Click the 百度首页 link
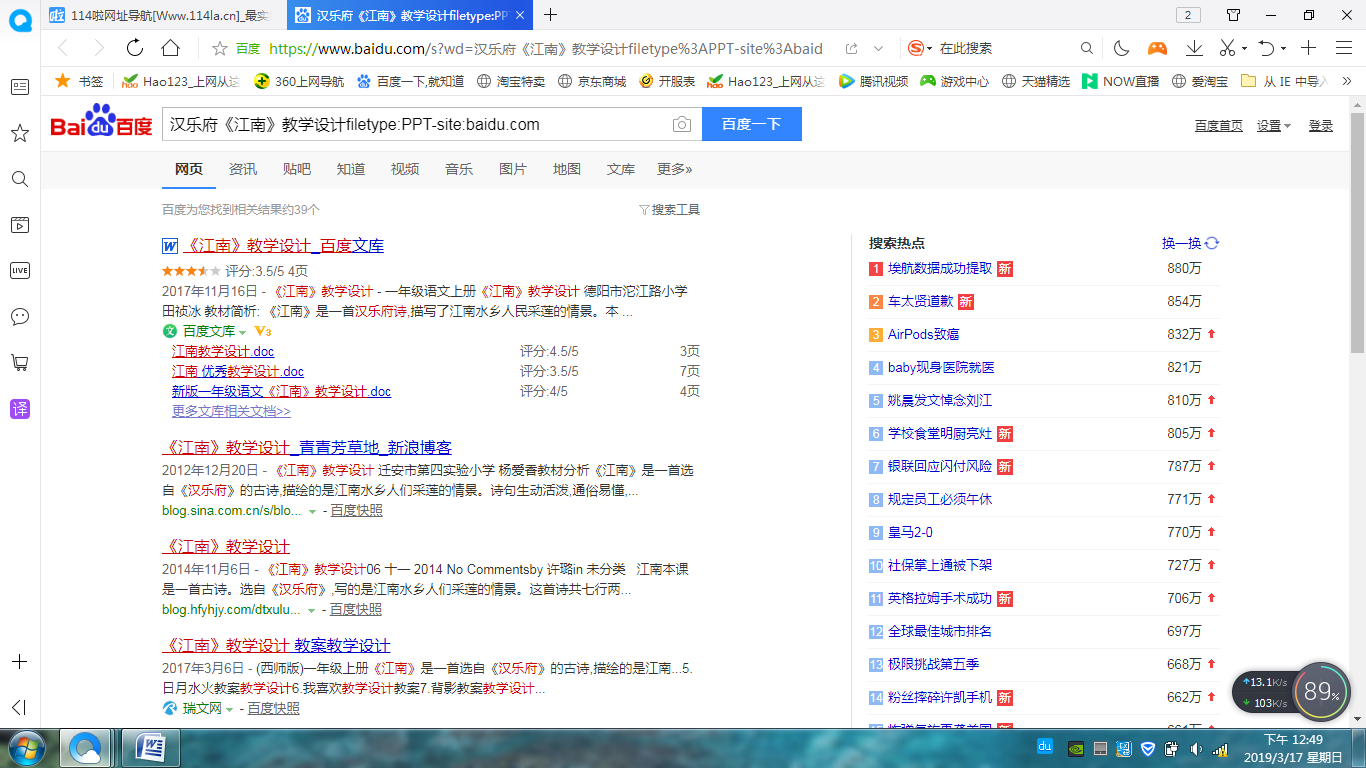This screenshot has width=1366, height=768. [1219, 125]
